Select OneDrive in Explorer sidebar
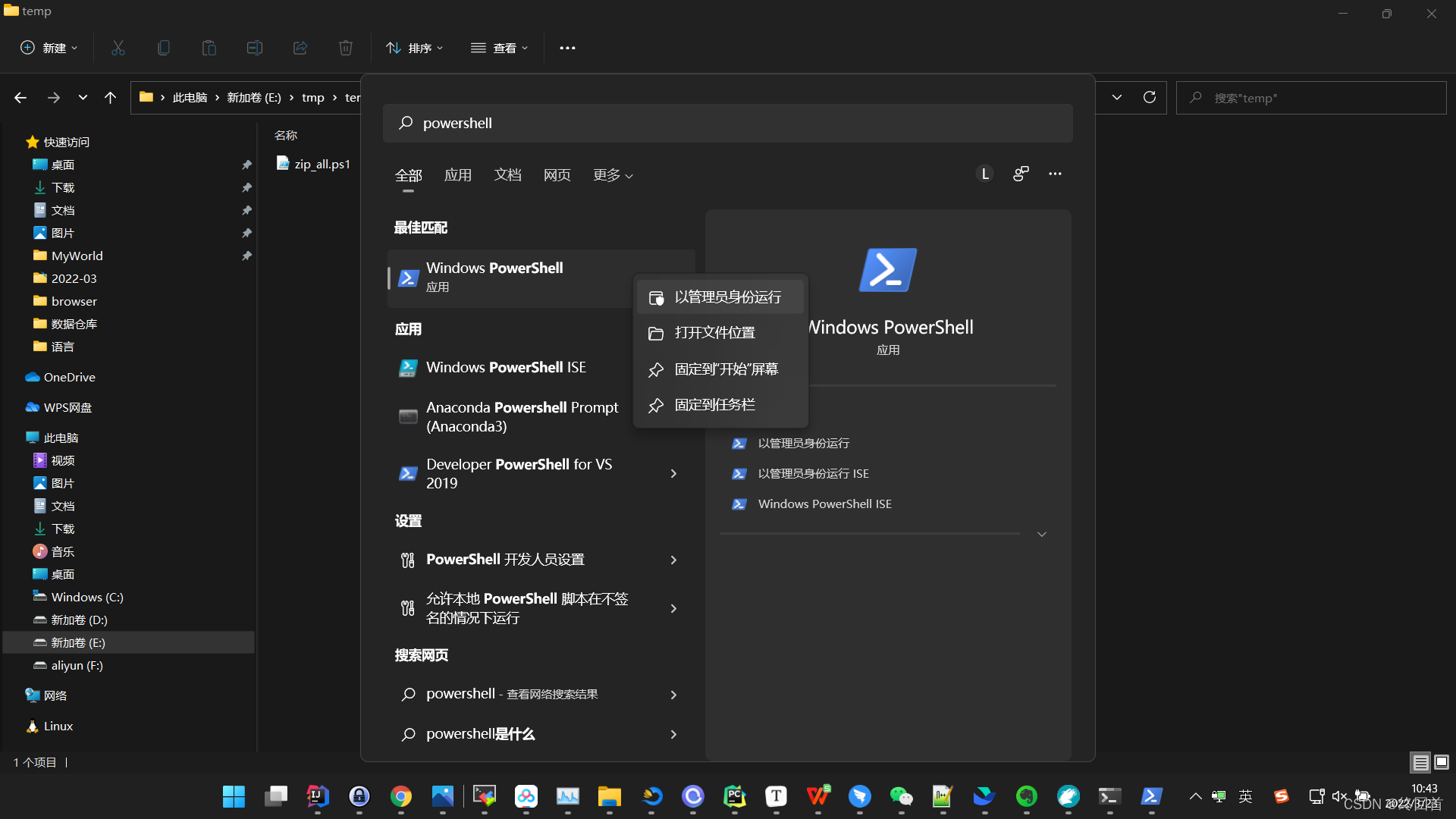The image size is (1456, 819). tap(69, 377)
